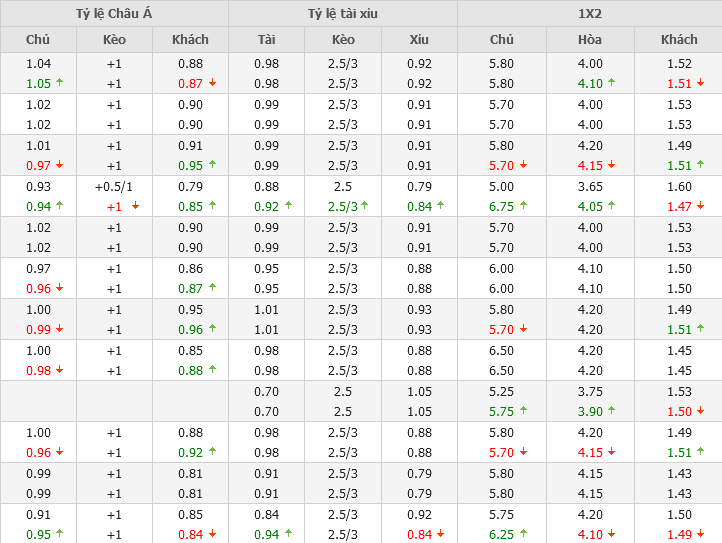Switch to the Tỷ lệ tài xỉu header
Viewport: 722px width, 543px height.
click(343, 14)
